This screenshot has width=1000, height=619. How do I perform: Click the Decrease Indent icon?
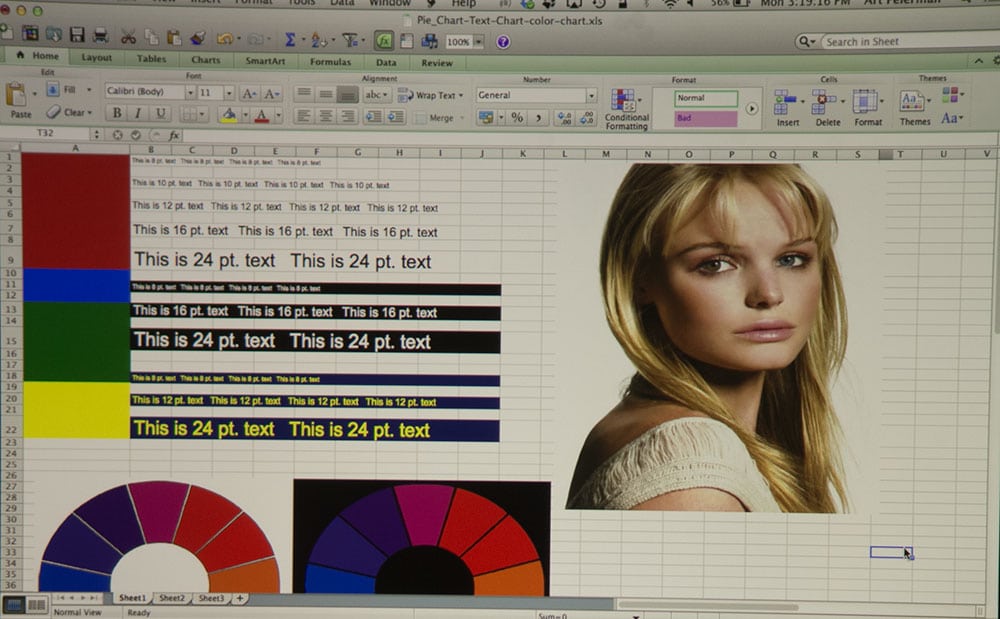click(x=373, y=117)
